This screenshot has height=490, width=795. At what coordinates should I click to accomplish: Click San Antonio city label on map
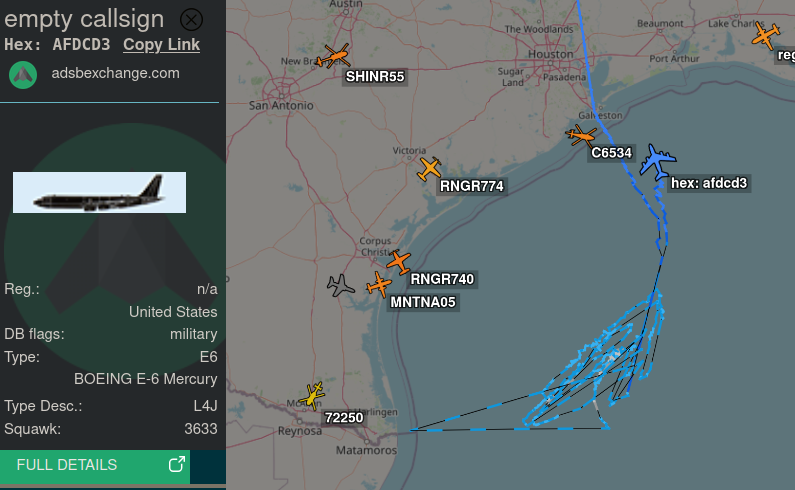tap(281, 106)
